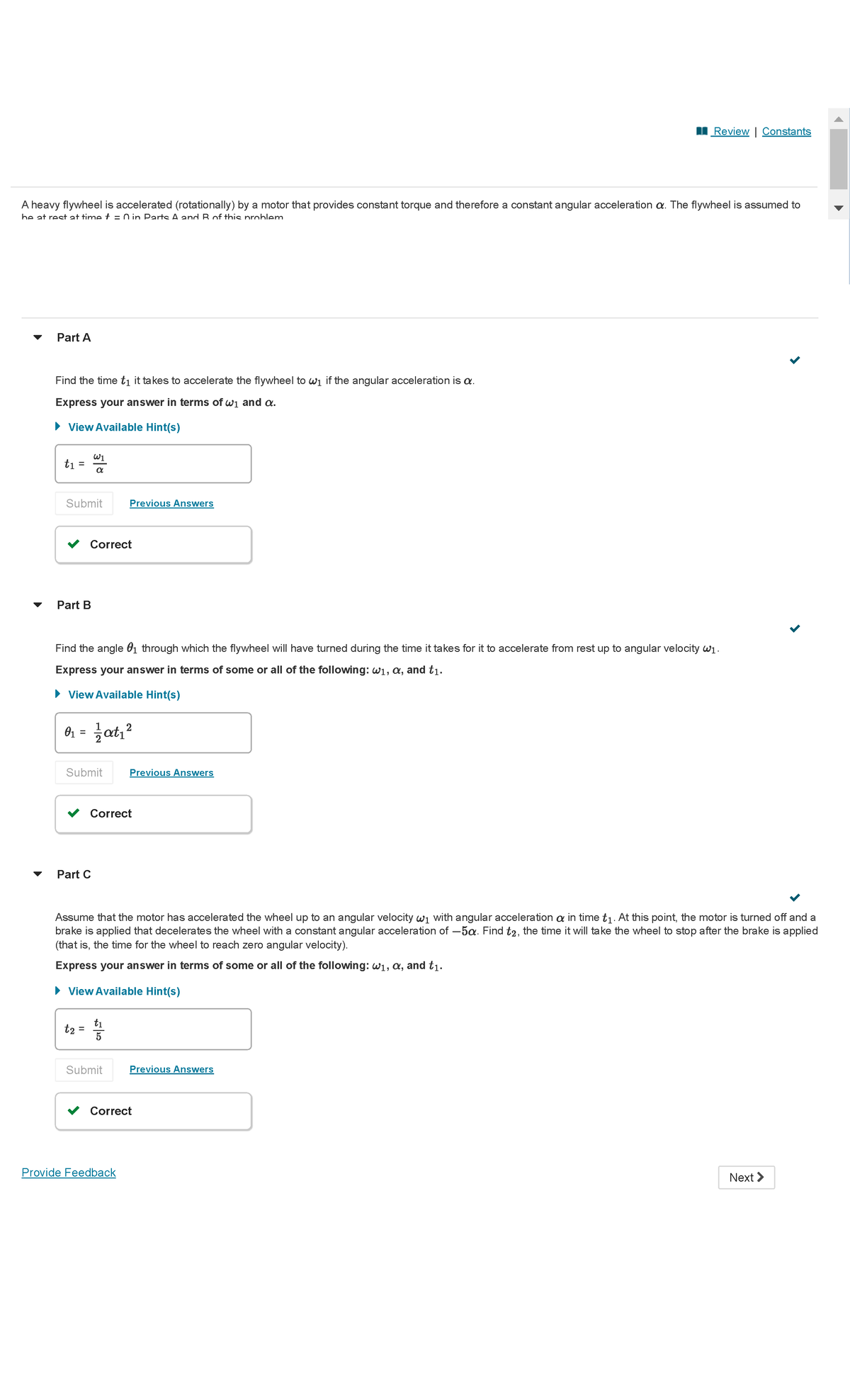Image resolution: width=850 pixels, height=1400 pixels.
Task: Expand View Available Hint(s) for Part A
Action: [123, 427]
